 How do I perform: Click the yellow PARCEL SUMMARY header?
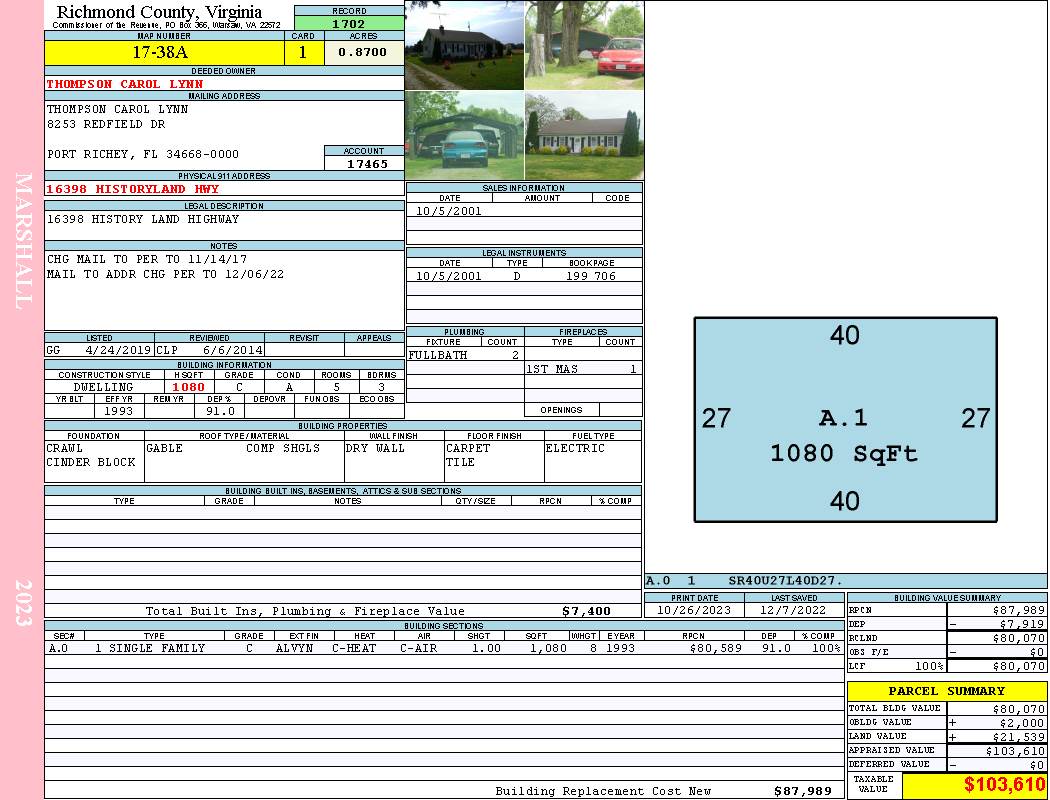click(946, 691)
